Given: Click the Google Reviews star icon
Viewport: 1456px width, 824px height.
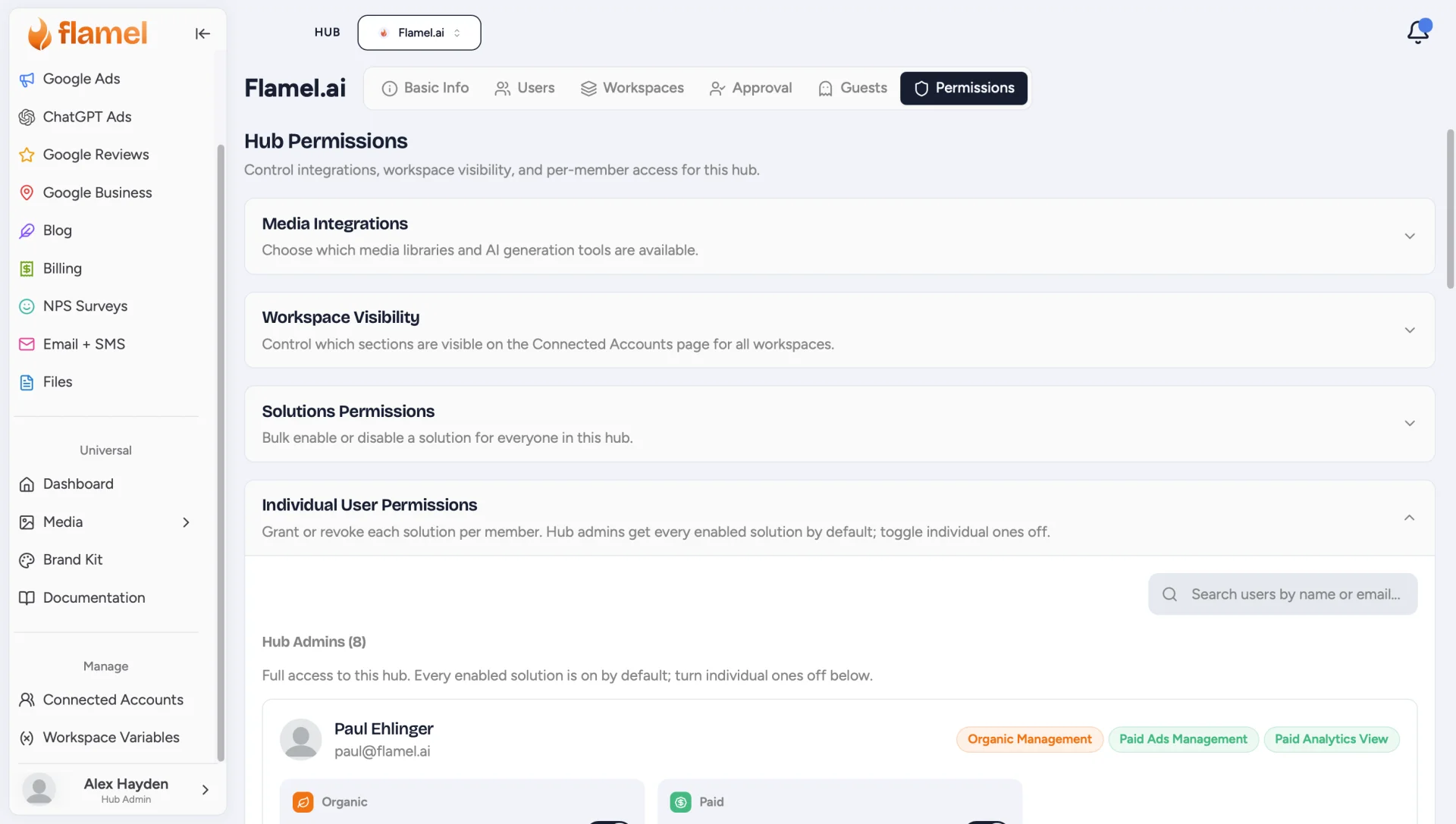Looking at the screenshot, I should 27,155.
